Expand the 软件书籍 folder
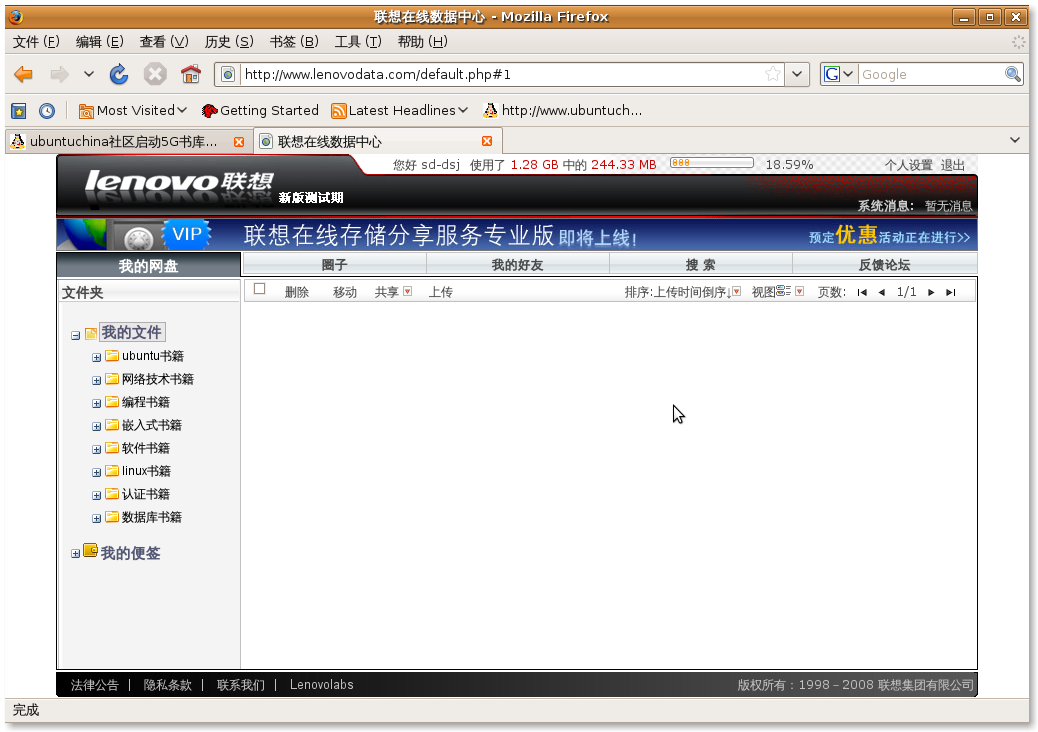The image size is (1038, 732). 97,450
